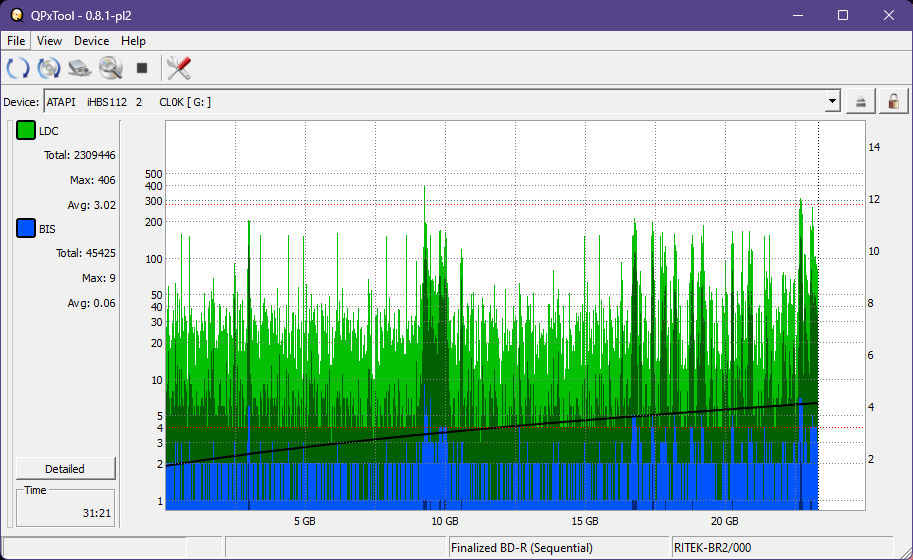Image resolution: width=913 pixels, height=560 pixels.
Task: Click Finalized BD-R (Sequential) status text
Action: (x=522, y=548)
